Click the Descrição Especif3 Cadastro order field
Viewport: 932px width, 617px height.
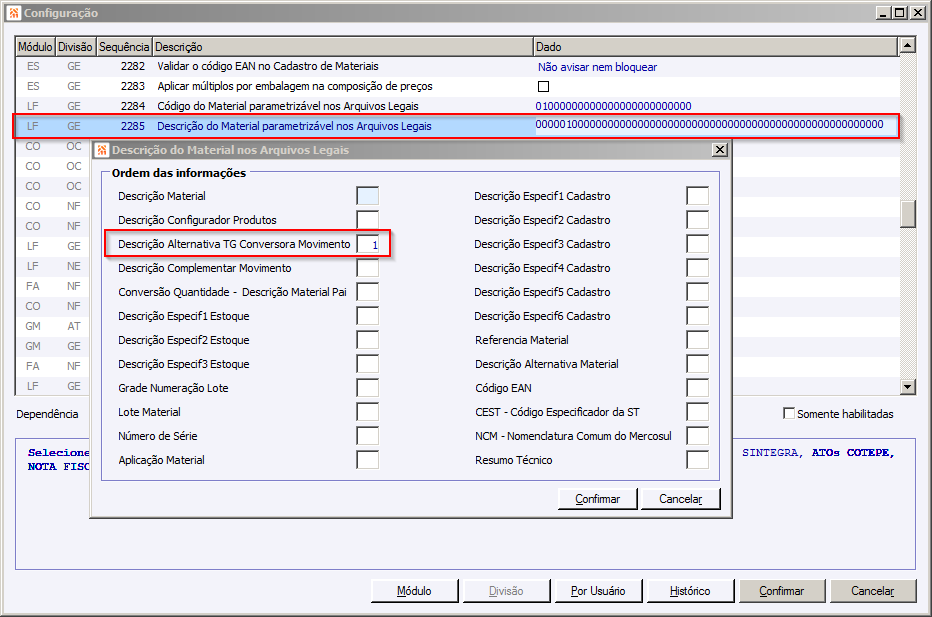pos(697,244)
